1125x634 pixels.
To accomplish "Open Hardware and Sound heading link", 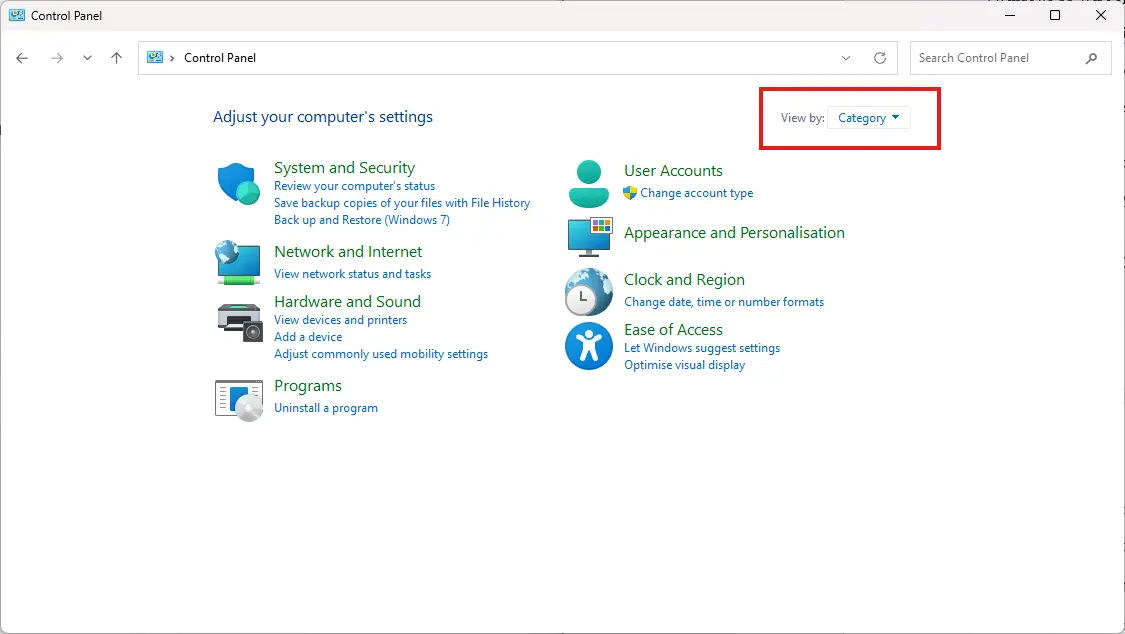I will [347, 302].
